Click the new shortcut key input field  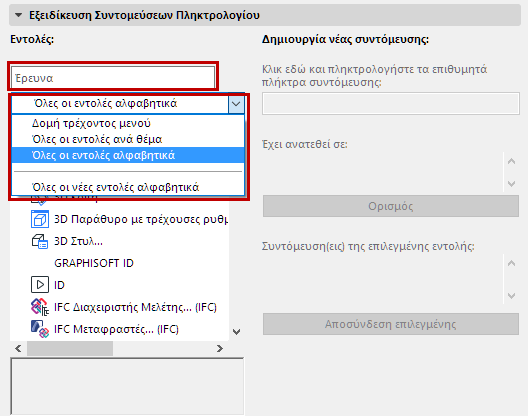[391, 104]
